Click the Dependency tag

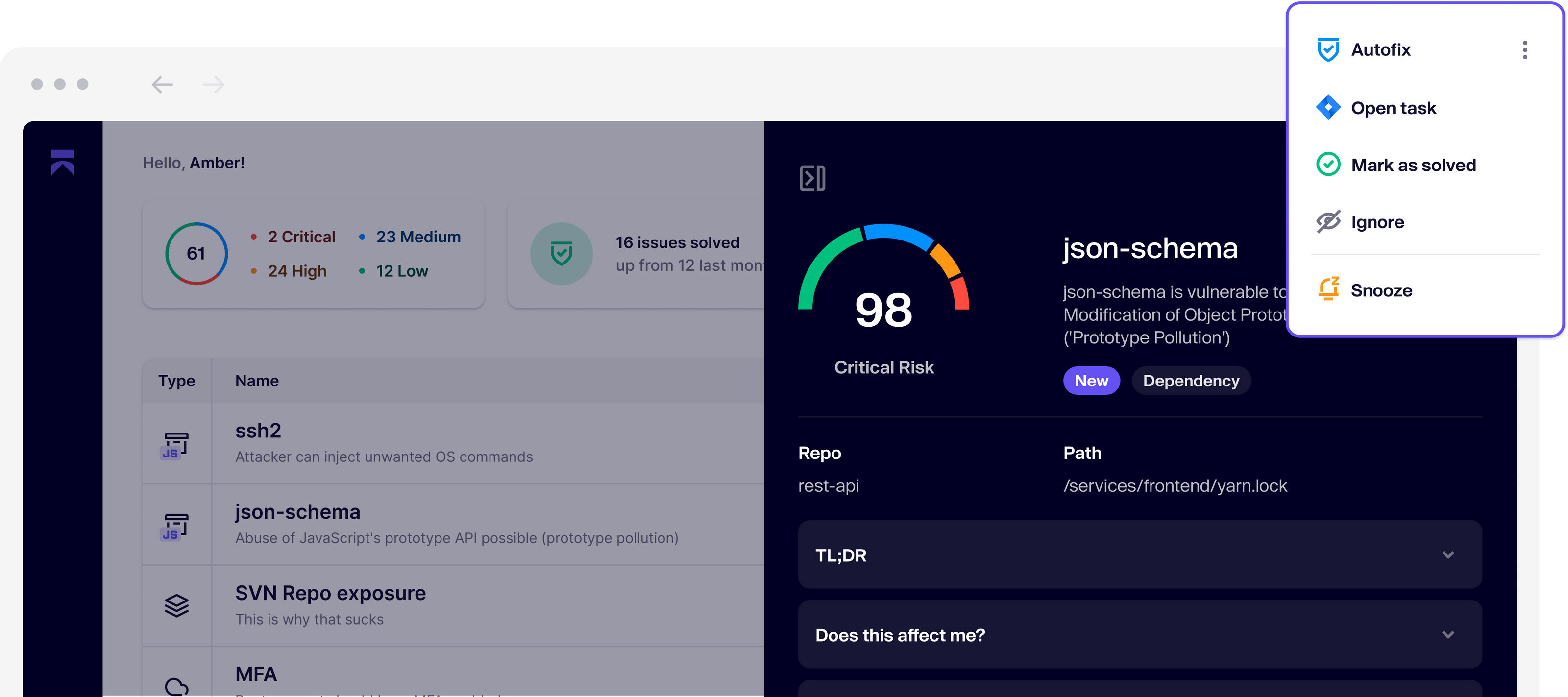click(1191, 380)
